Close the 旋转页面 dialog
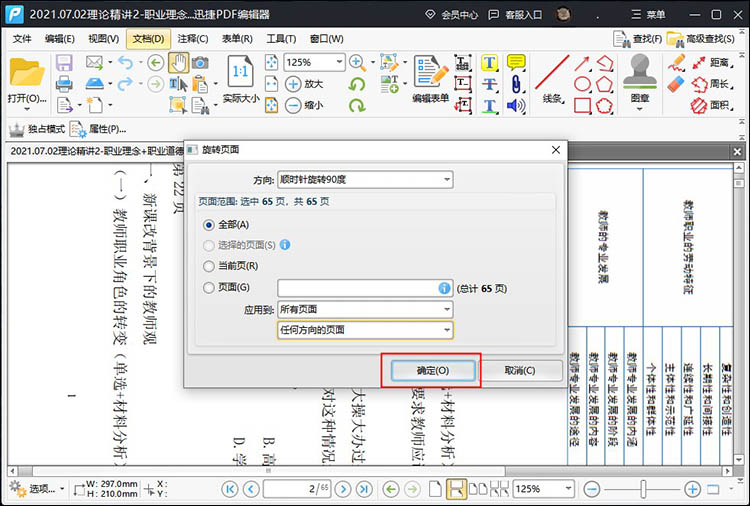Screen dimensions: 750x506 (556, 150)
